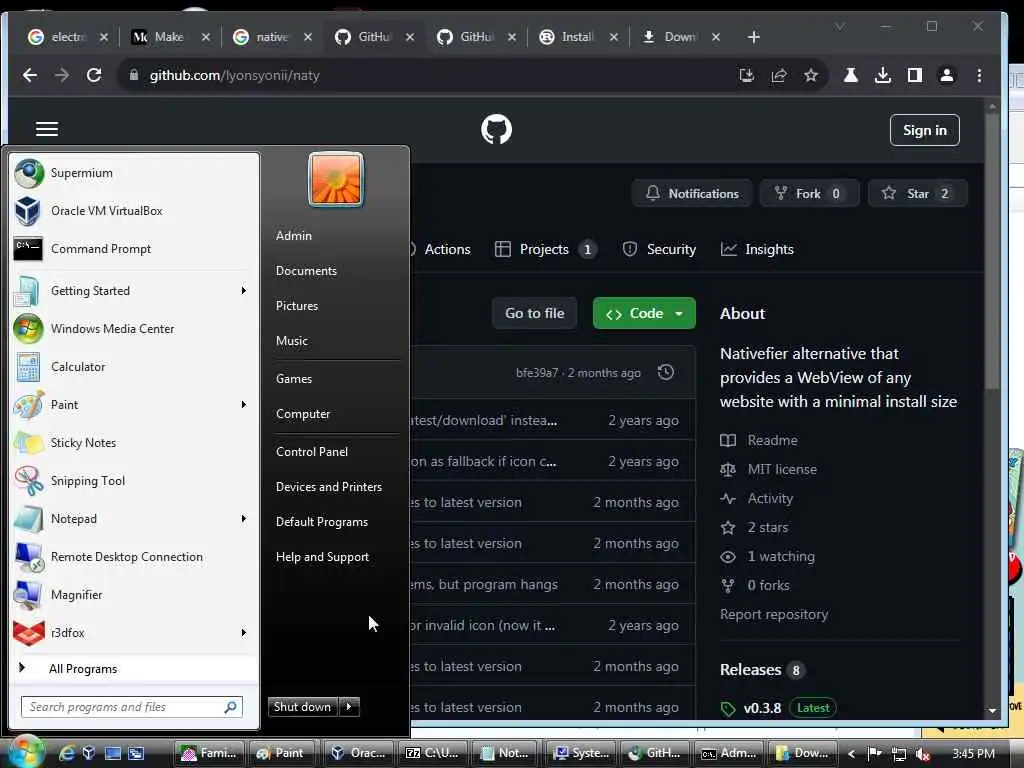1024x768 pixels.
Task: Star the repository
Action: (917, 193)
